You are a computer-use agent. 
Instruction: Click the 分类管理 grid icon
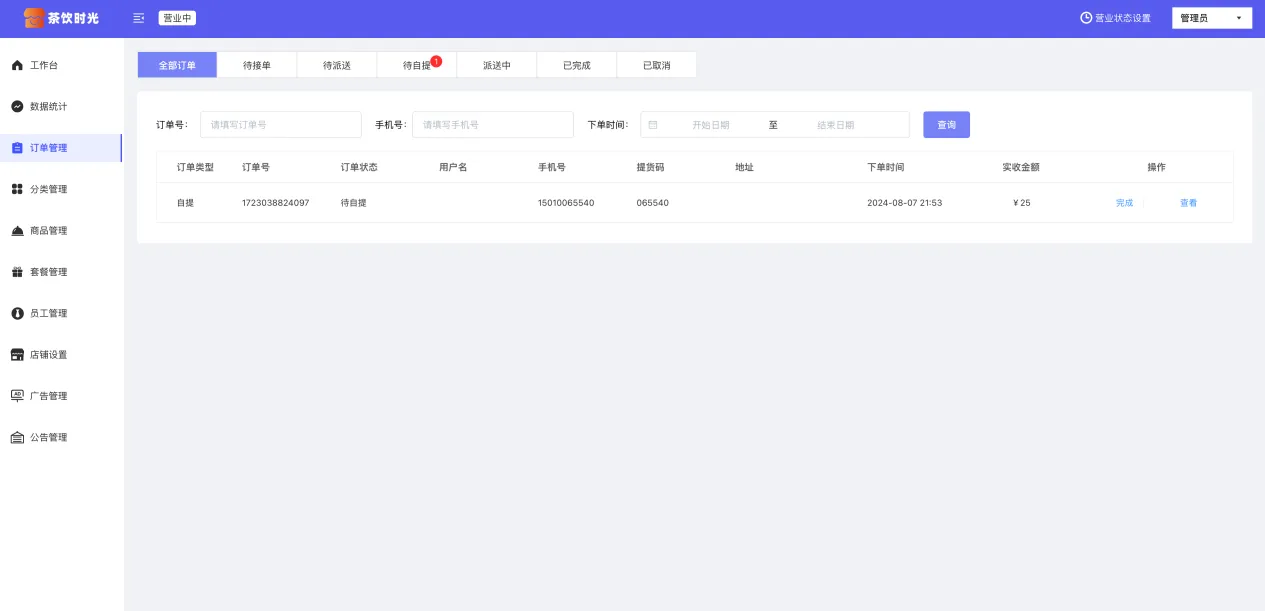17,189
